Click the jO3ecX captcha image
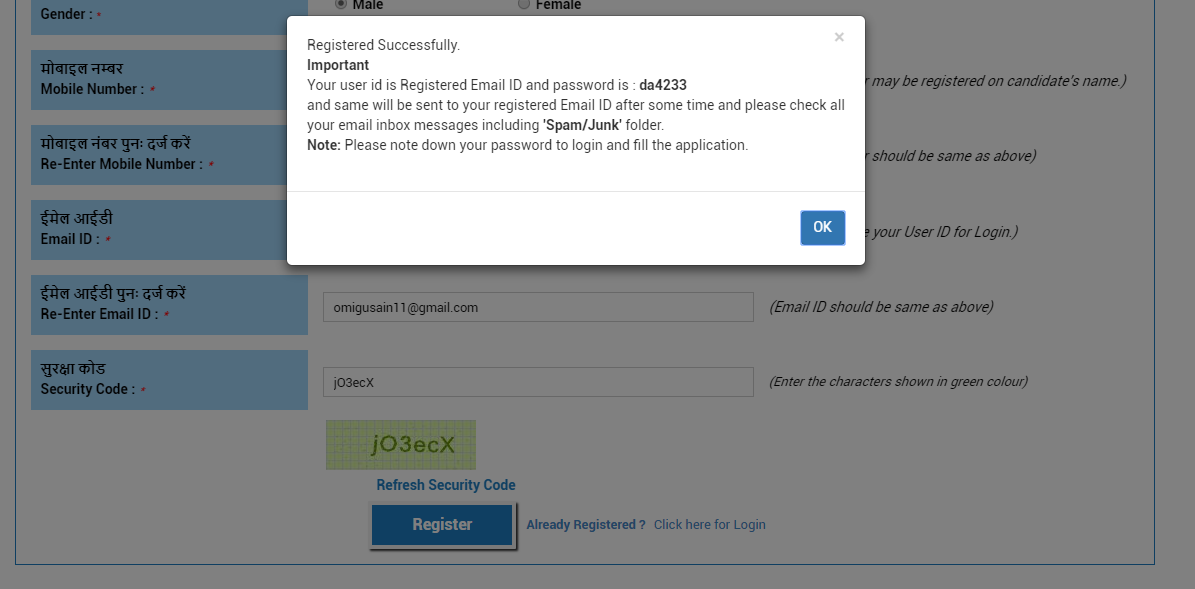The height and width of the screenshot is (589, 1195). [401, 445]
